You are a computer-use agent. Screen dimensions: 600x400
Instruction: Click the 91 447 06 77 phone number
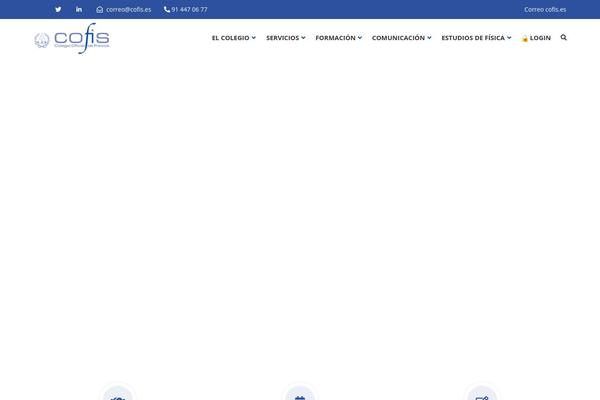click(189, 10)
